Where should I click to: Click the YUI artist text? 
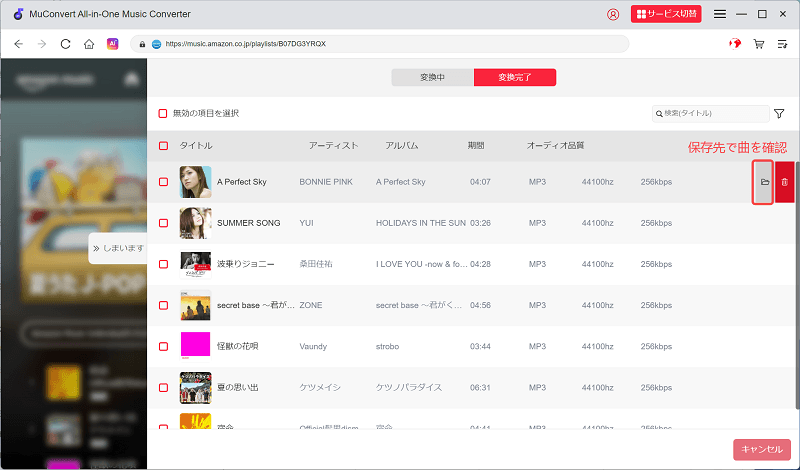click(306, 223)
